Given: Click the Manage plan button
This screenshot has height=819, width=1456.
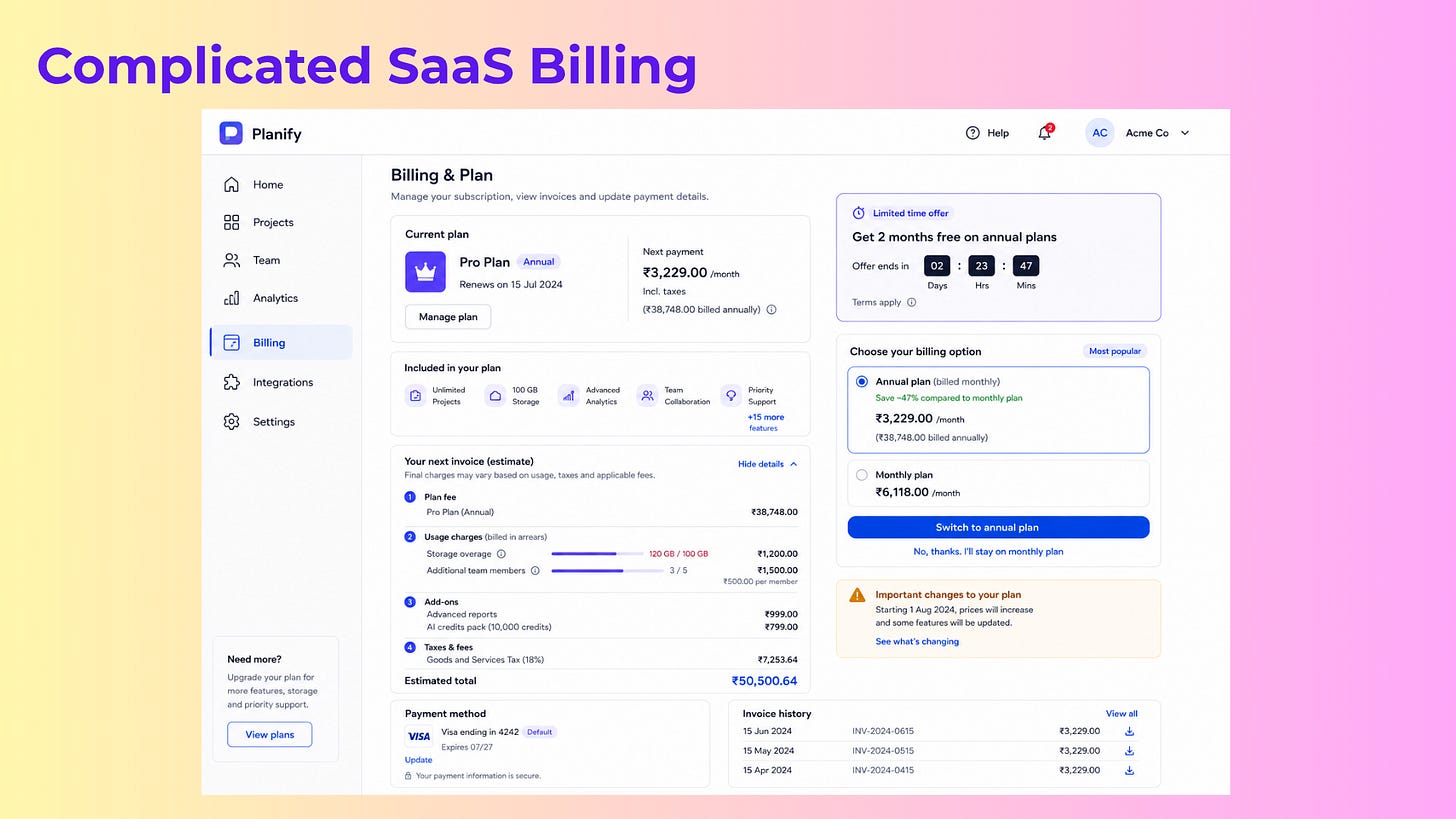Looking at the screenshot, I should point(448,317).
